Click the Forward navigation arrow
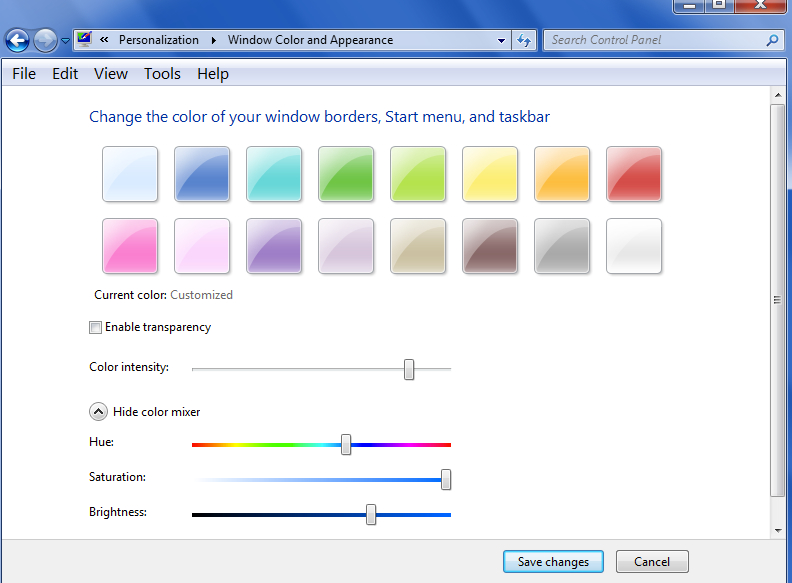 pos(45,40)
